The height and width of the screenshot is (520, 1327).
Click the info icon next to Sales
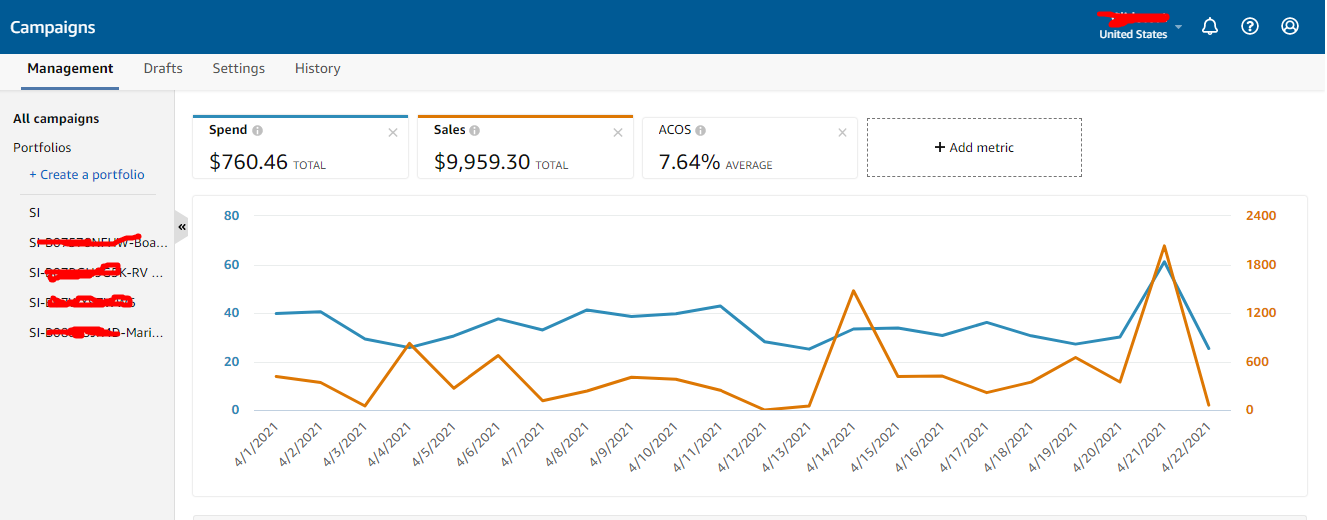(x=475, y=131)
